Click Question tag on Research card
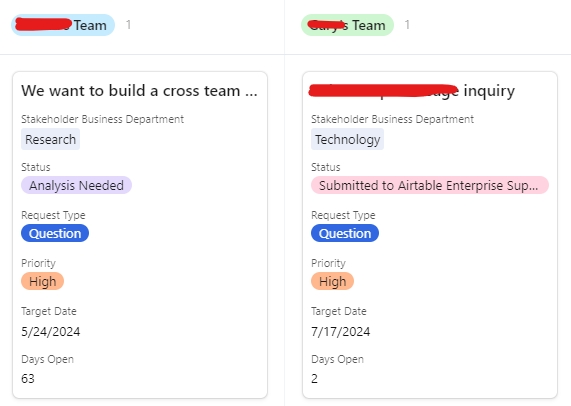This screenshot has width=571, height=406. (x=55, y=233)
